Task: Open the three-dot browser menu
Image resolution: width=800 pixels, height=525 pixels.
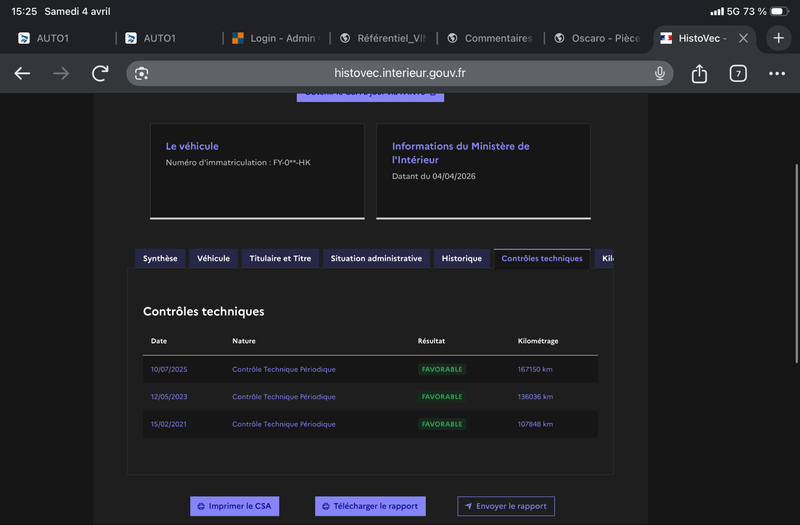Action: (777, 73)
